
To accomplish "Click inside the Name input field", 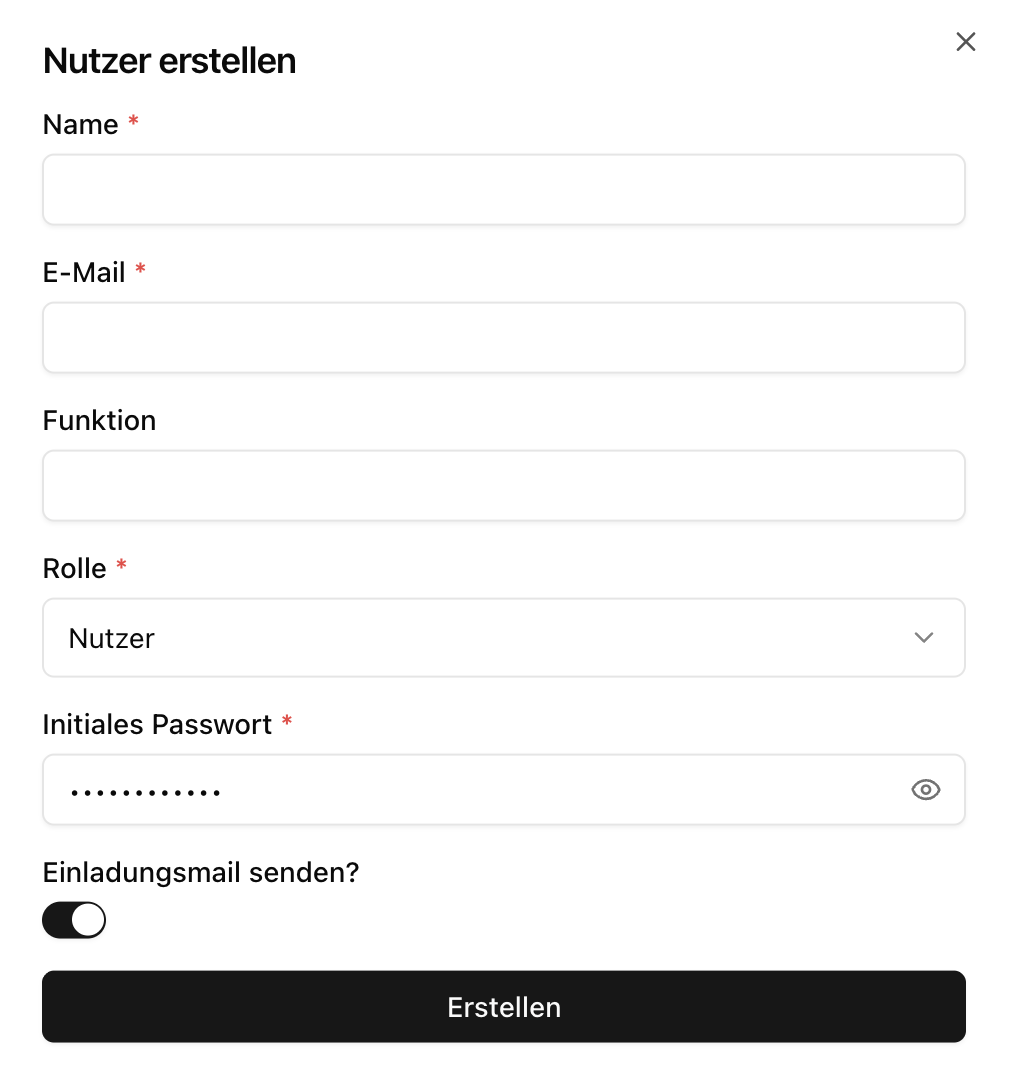I will (x=504, y=189).
